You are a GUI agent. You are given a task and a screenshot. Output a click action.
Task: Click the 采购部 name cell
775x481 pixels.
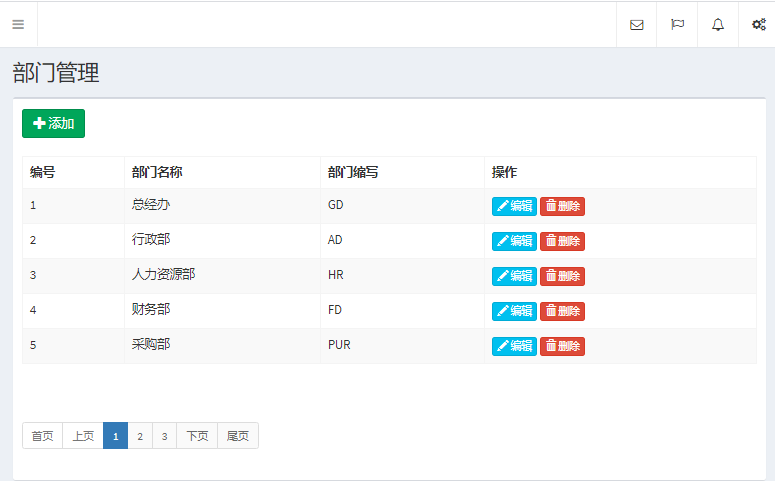tap(222, 346)
